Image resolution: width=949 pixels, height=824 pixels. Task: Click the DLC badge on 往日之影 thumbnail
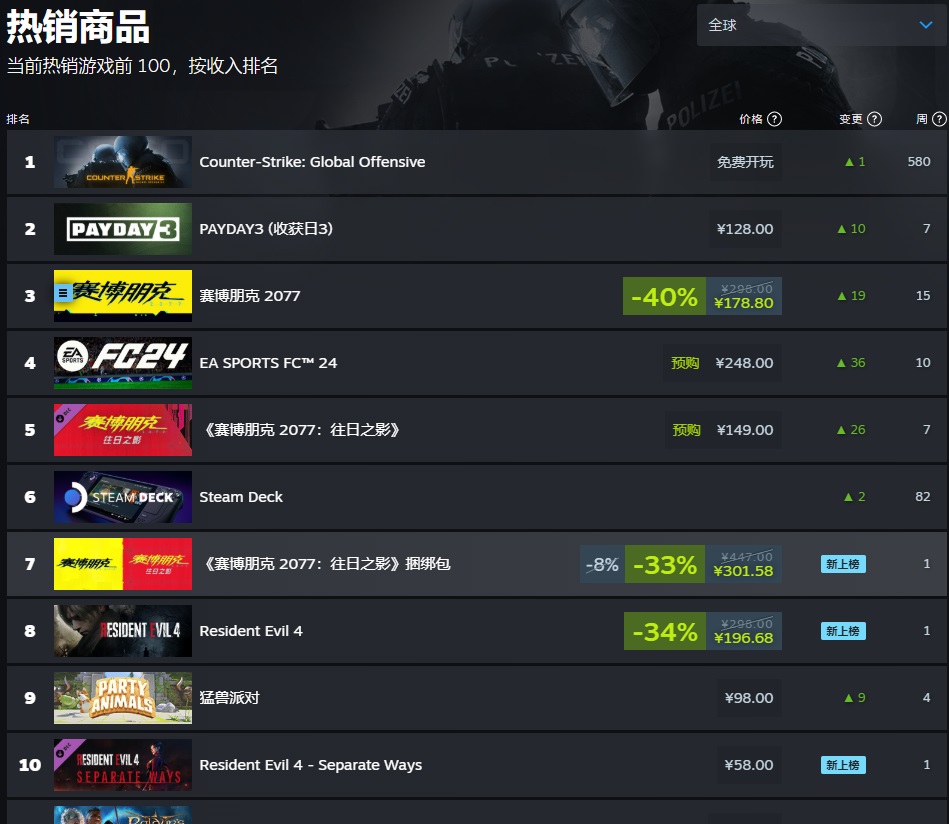[63, 416]
